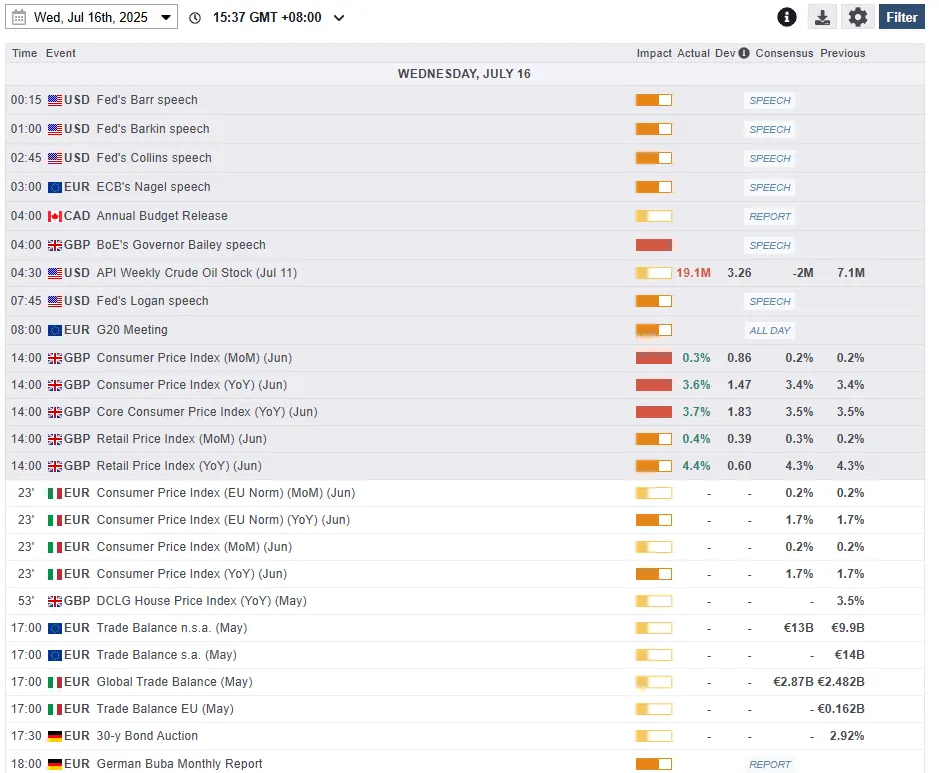
Task: Click Canada flag on Annual Budget Release
Action: click(55, 216)
